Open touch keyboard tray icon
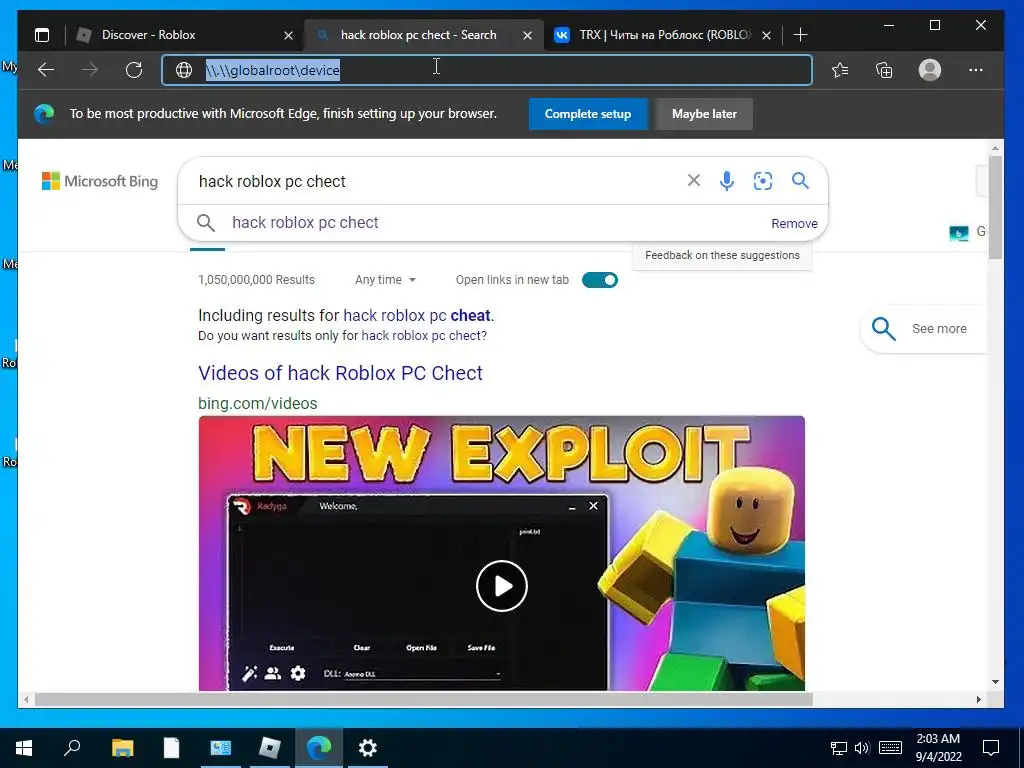This screenshot has height=768, width=1024. tap(890, 748)
